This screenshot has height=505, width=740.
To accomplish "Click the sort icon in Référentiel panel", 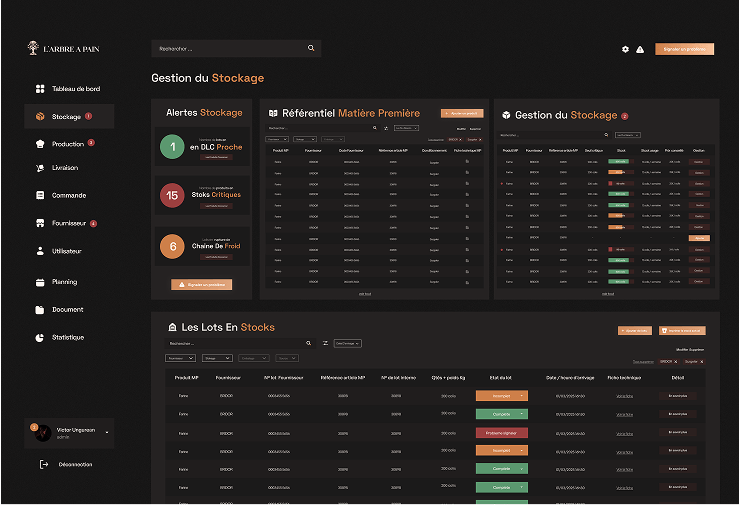I will click(386, 128).
